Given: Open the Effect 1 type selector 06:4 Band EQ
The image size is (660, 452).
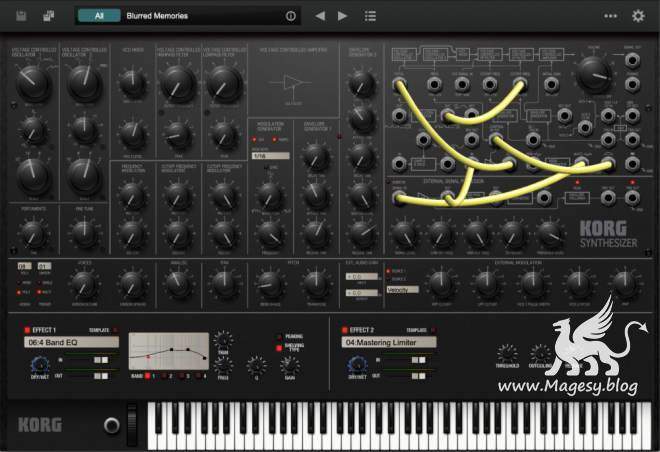Looking at the screenshot, I should (x=72, y=342).
